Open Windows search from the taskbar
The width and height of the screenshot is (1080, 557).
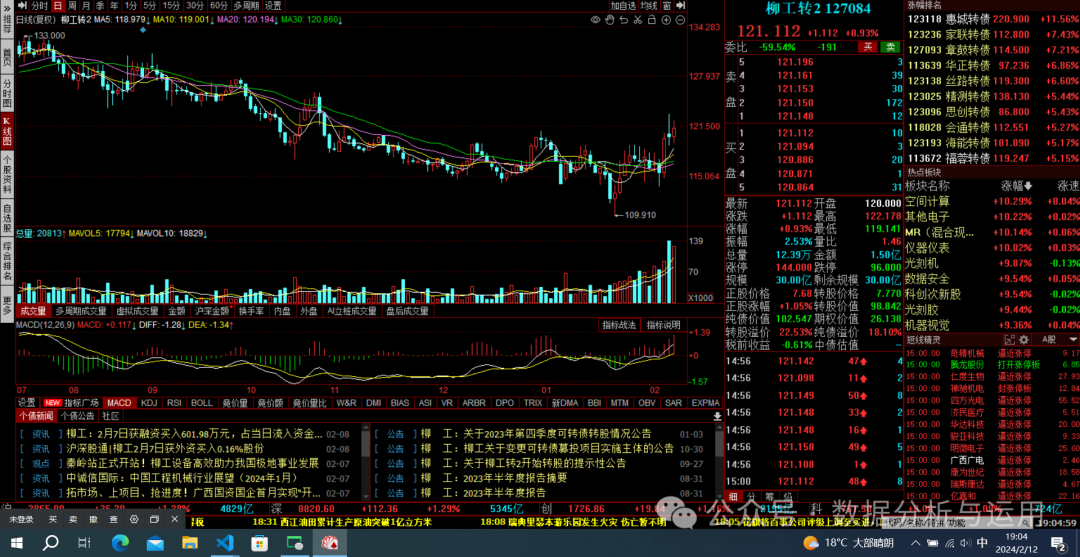tap(51, 543)
